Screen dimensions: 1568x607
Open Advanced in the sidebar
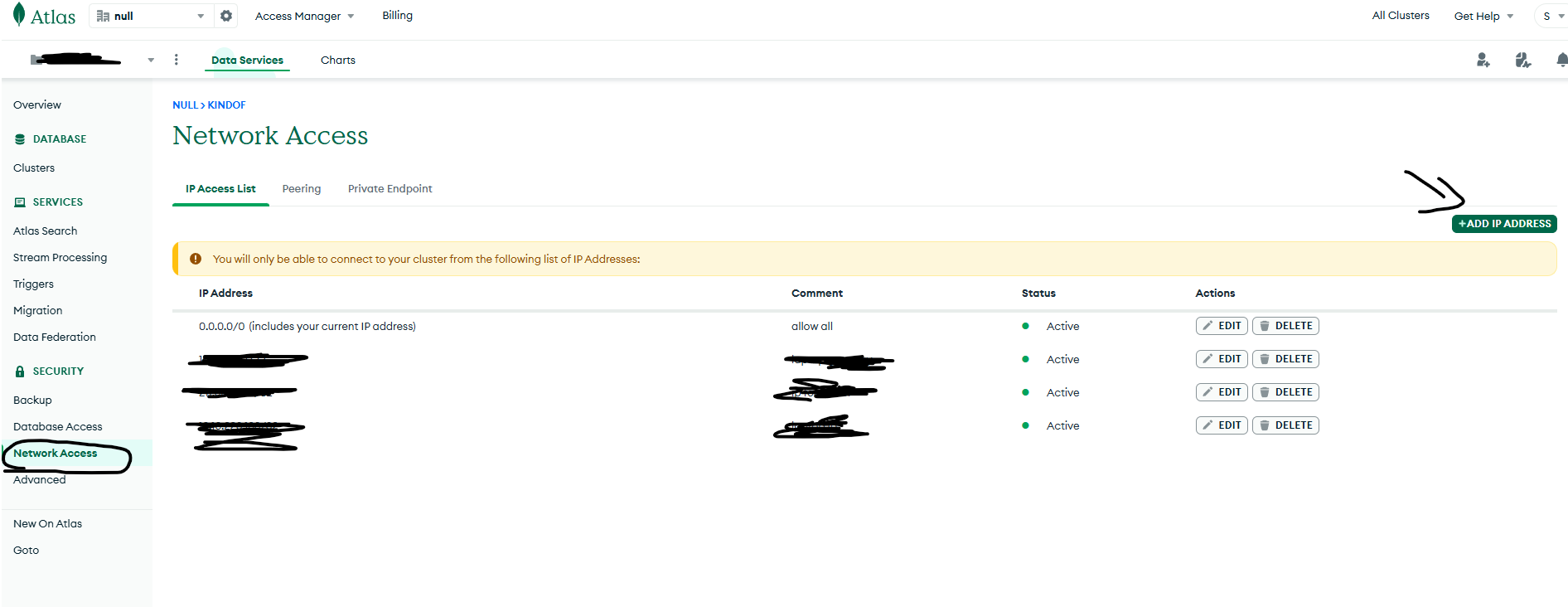point(40,480)
